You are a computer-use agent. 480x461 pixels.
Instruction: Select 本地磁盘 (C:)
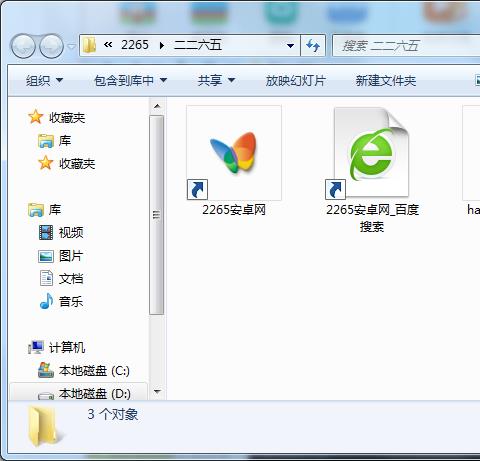(94, 370)
